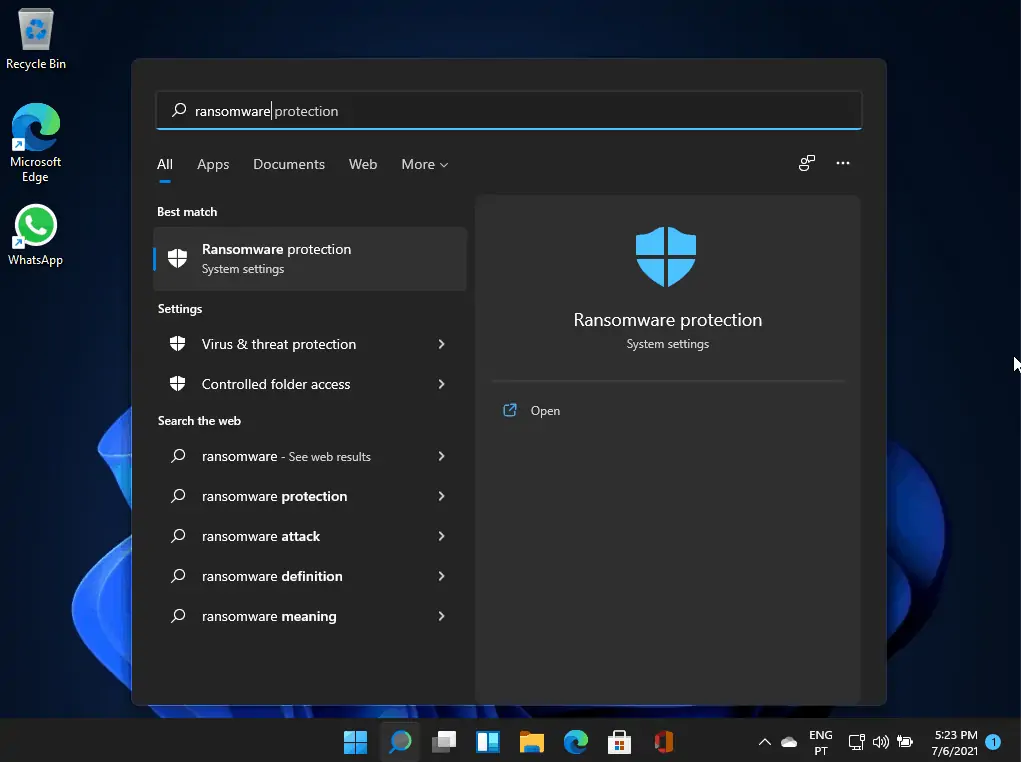Click search icon beside 'ransomware definition'
This screenshot has height=762, width=1021.
tap(178, 576)
